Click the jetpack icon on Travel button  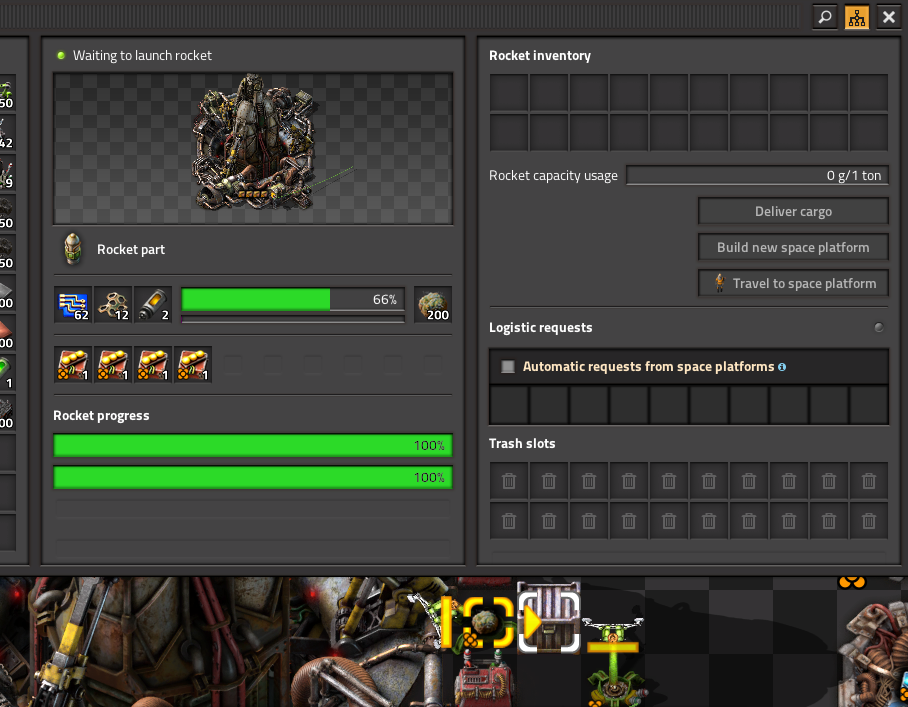click(720, 283)
